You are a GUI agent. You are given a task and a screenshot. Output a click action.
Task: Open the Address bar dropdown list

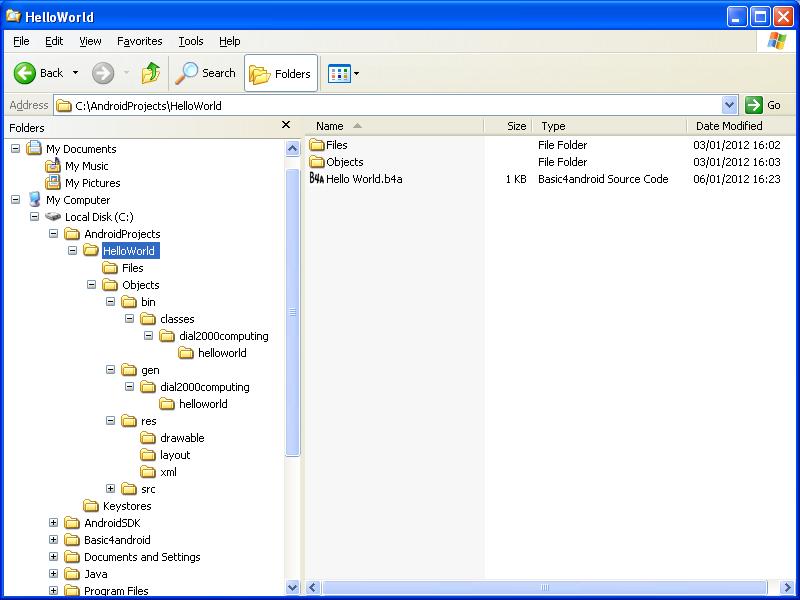click(x=730, y=105)
